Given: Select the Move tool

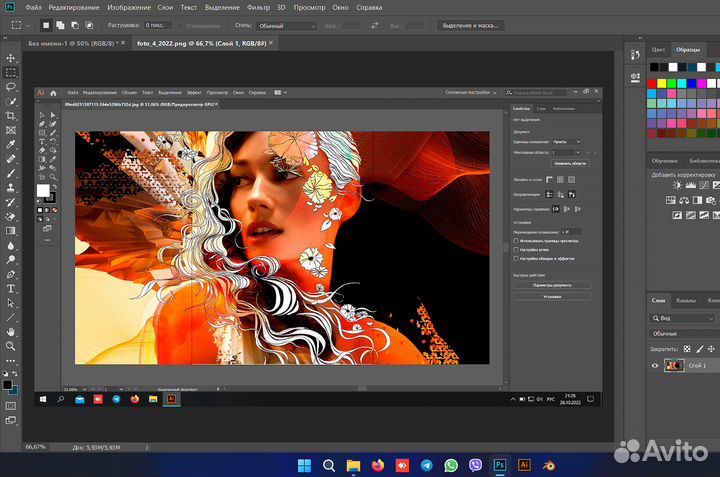Looking at the screenshot, I should pos(11,59).
